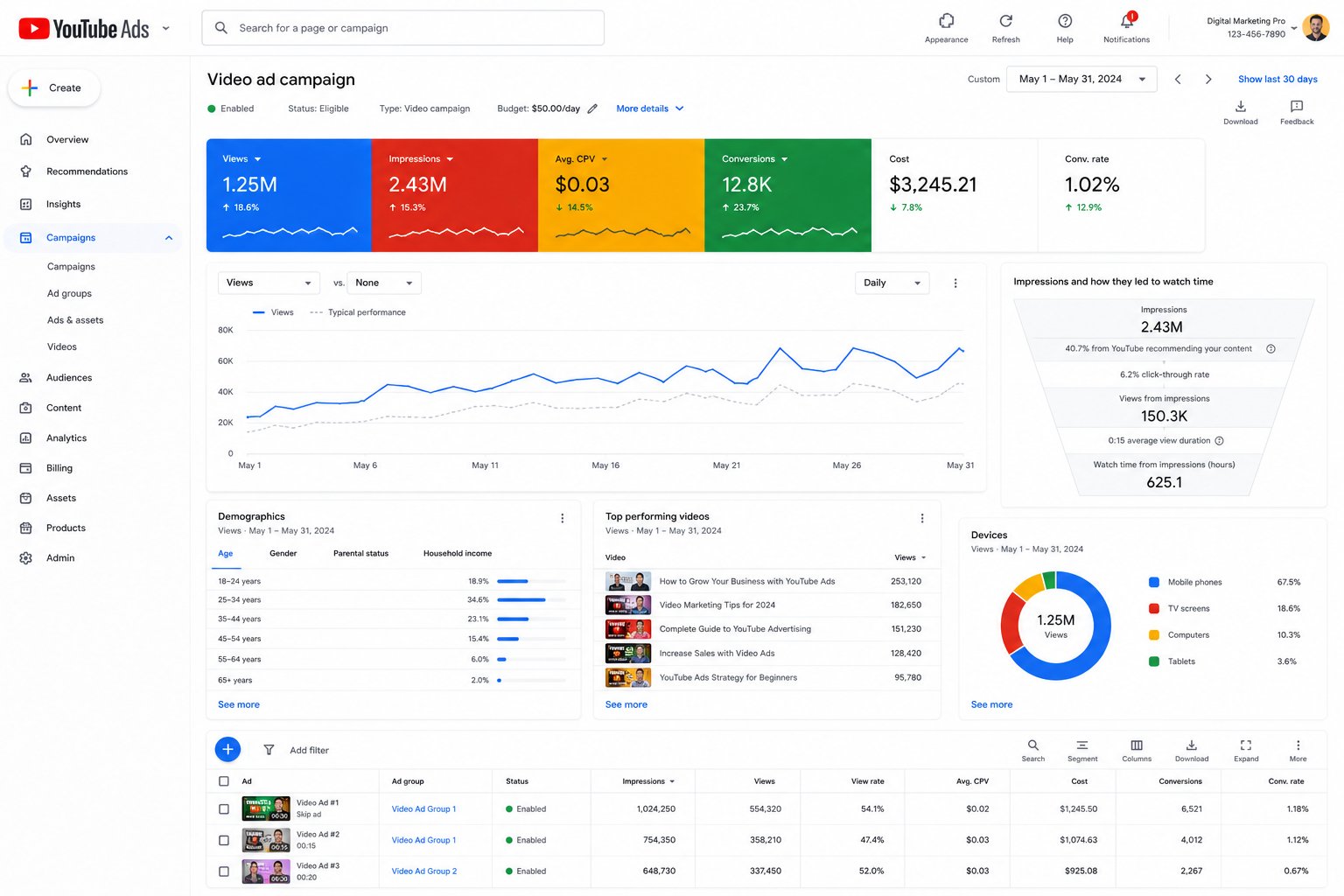Screen dimensions: 1344x896
Task: Click See more under Top performing videos
Action: (x=626, y=704)
